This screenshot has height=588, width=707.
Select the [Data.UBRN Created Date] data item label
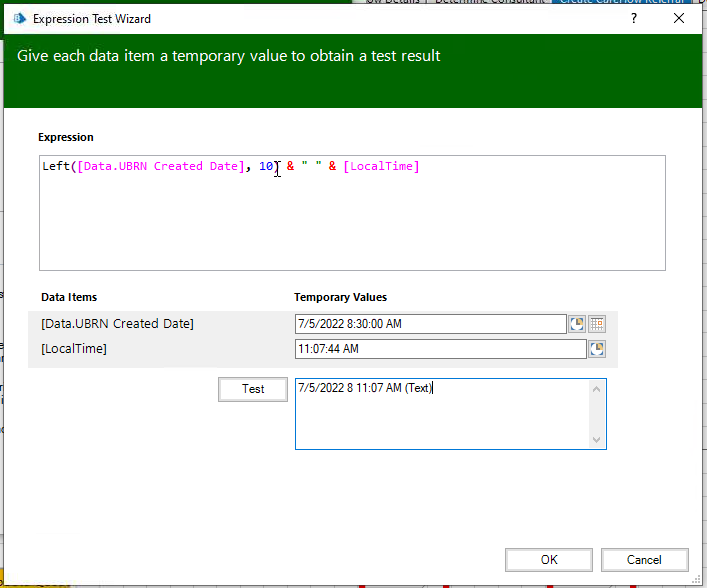click(117, 324)
